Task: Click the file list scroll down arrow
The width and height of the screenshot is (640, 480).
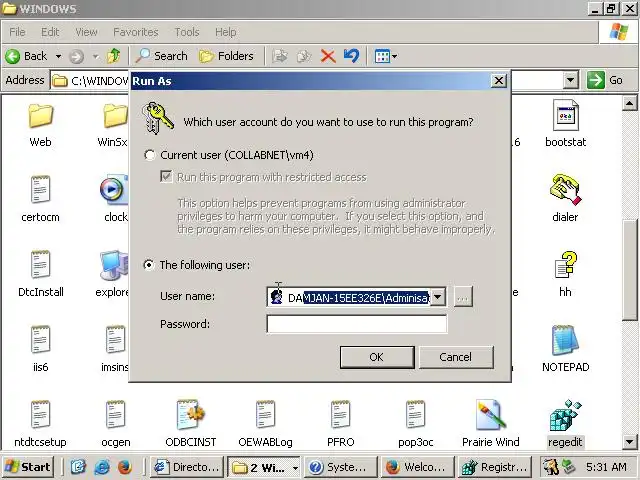Action: point(629,441)
